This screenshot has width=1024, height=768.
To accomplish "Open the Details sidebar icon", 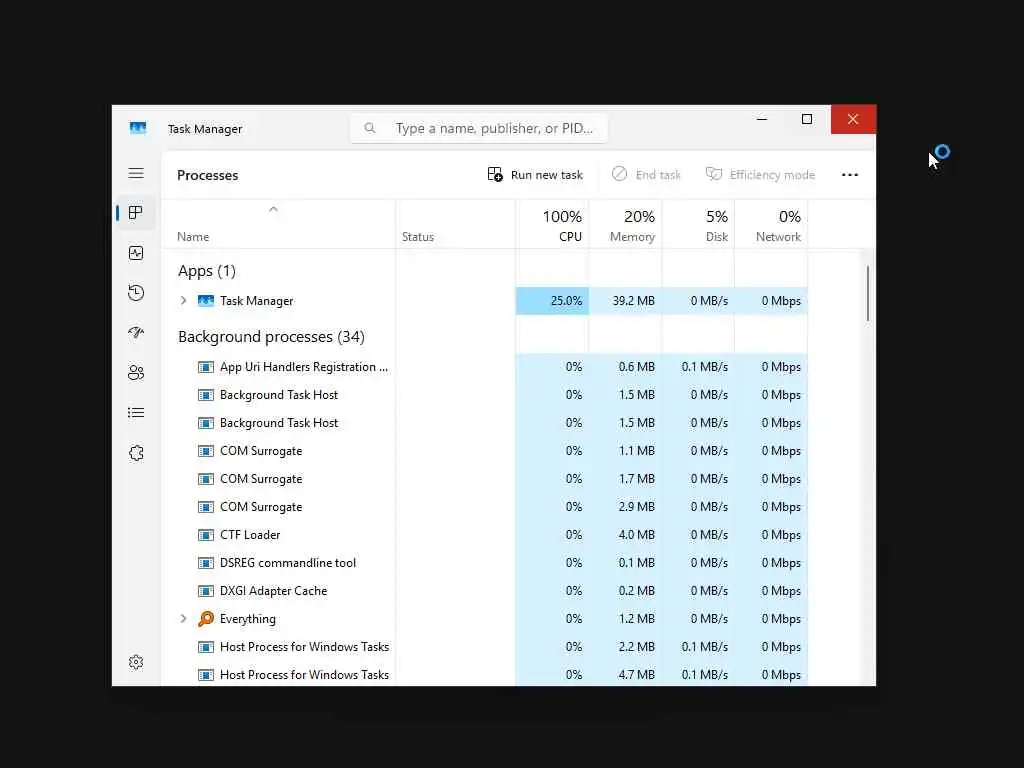I will coord(136,413).
